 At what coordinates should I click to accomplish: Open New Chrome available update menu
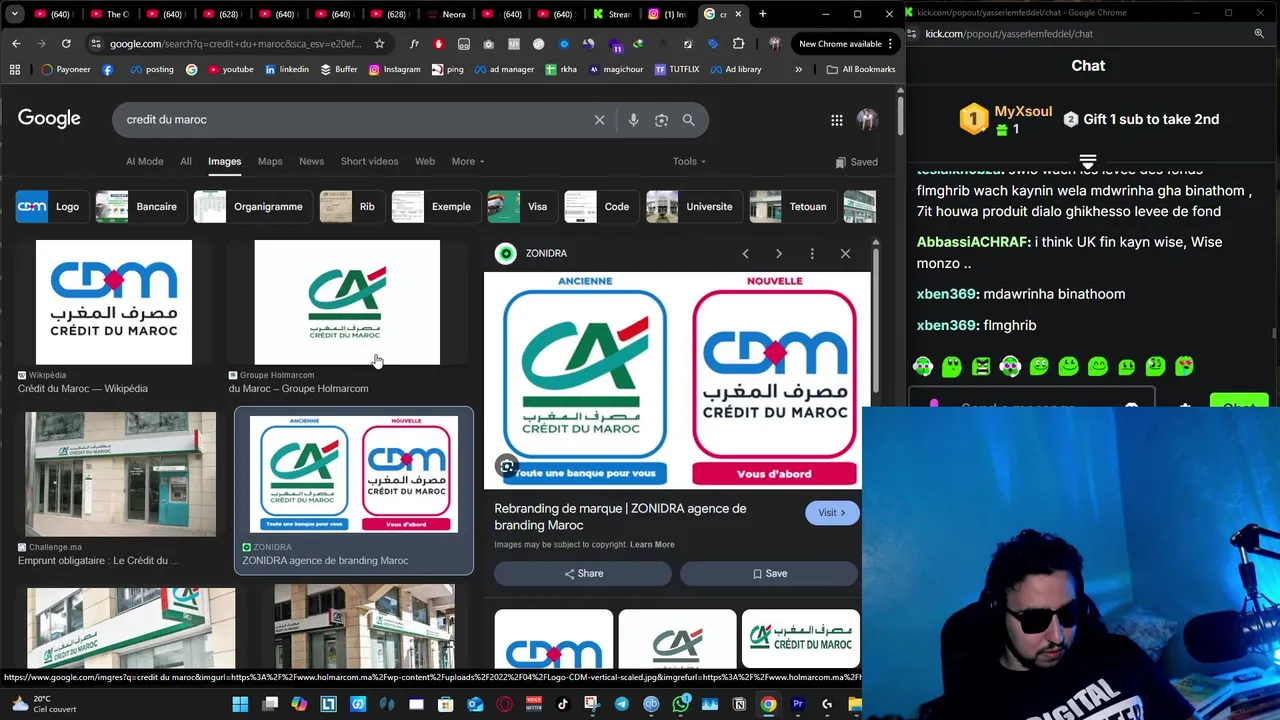(847, 44)
